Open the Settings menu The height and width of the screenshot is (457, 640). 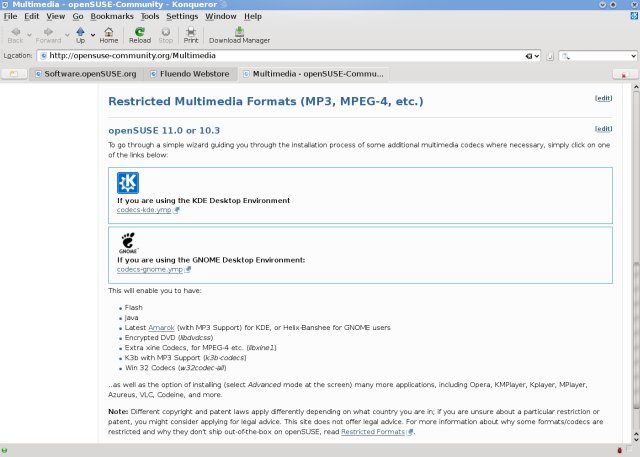pyautogui.click(x=182, y=16)
